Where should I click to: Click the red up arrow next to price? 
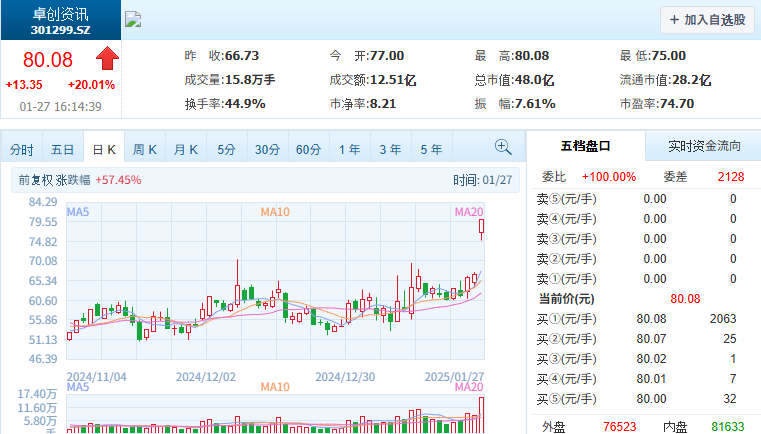click(x=107, y=58)
